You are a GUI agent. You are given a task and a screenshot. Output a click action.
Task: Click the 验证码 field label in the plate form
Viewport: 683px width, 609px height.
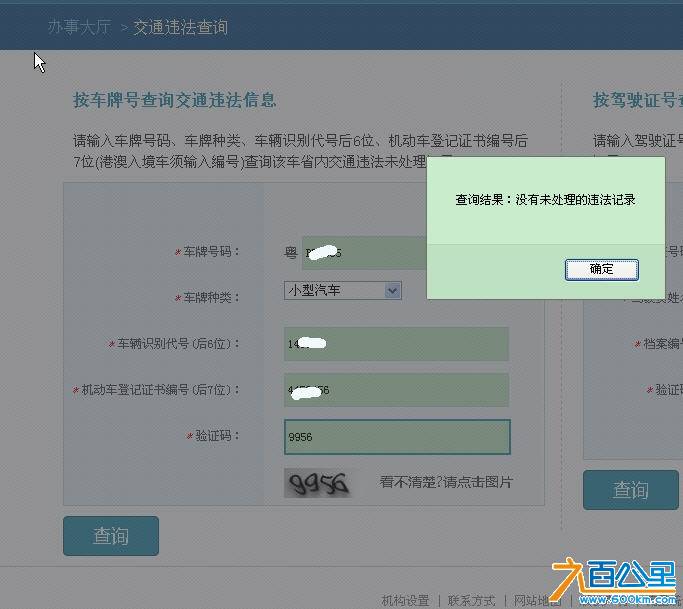tap(213, 435)
